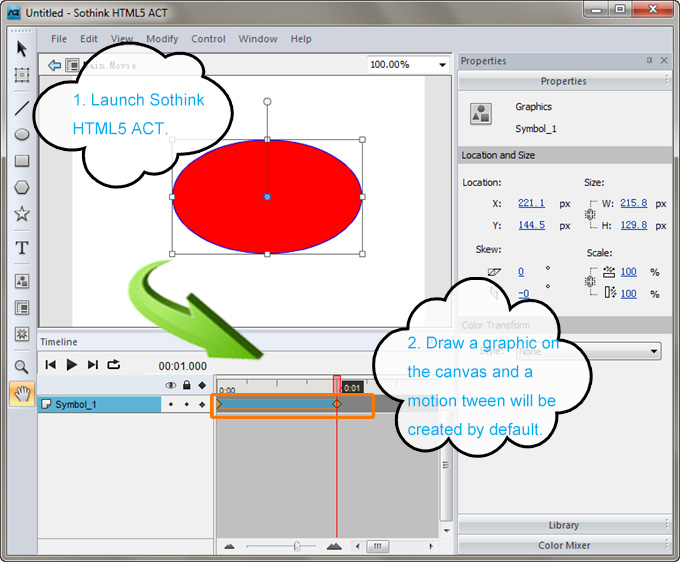Click Symbol_1 layer keyframe diamond
Screen dimensions: 680x562
[202, 404]
